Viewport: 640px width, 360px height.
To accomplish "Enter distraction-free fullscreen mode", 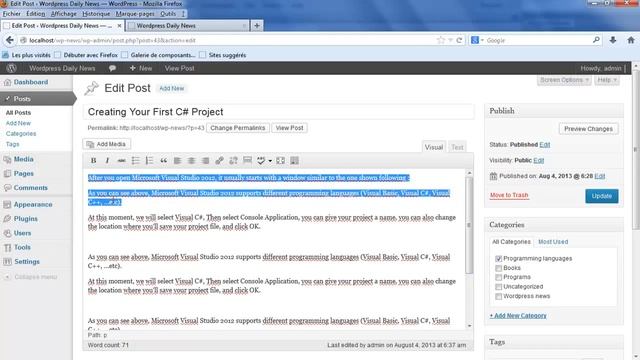I will point(281,161).
